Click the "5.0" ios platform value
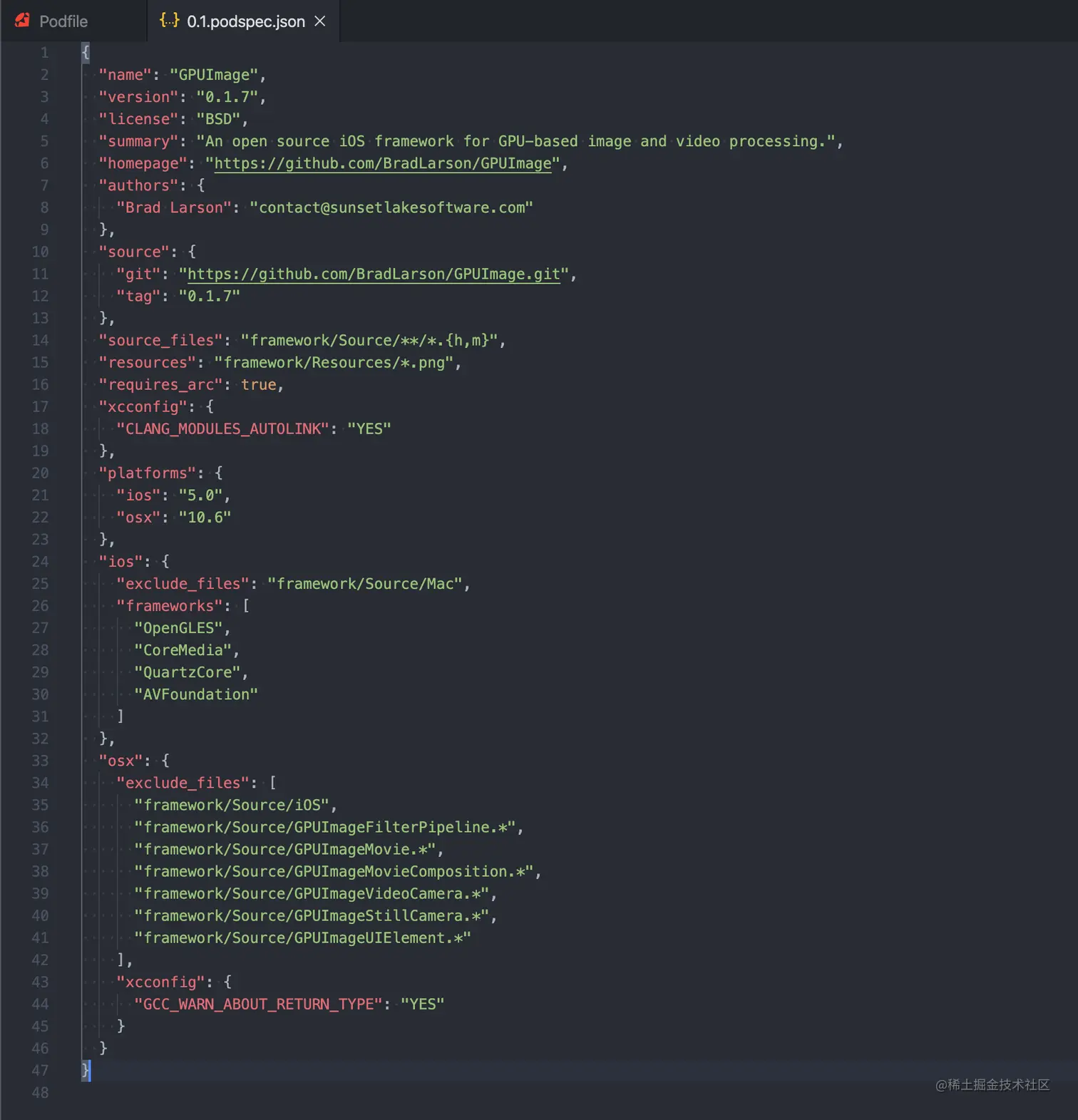Screen dimensions: 1078x1120 (200, 495)
